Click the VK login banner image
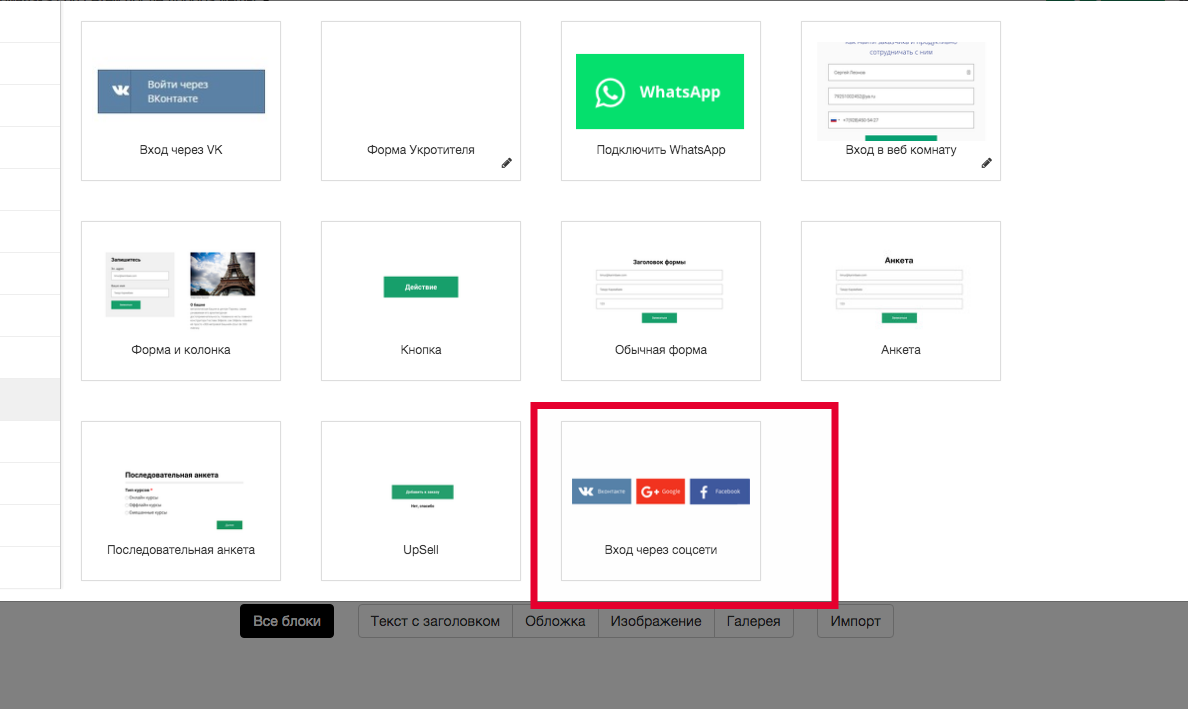 point(181,92)
